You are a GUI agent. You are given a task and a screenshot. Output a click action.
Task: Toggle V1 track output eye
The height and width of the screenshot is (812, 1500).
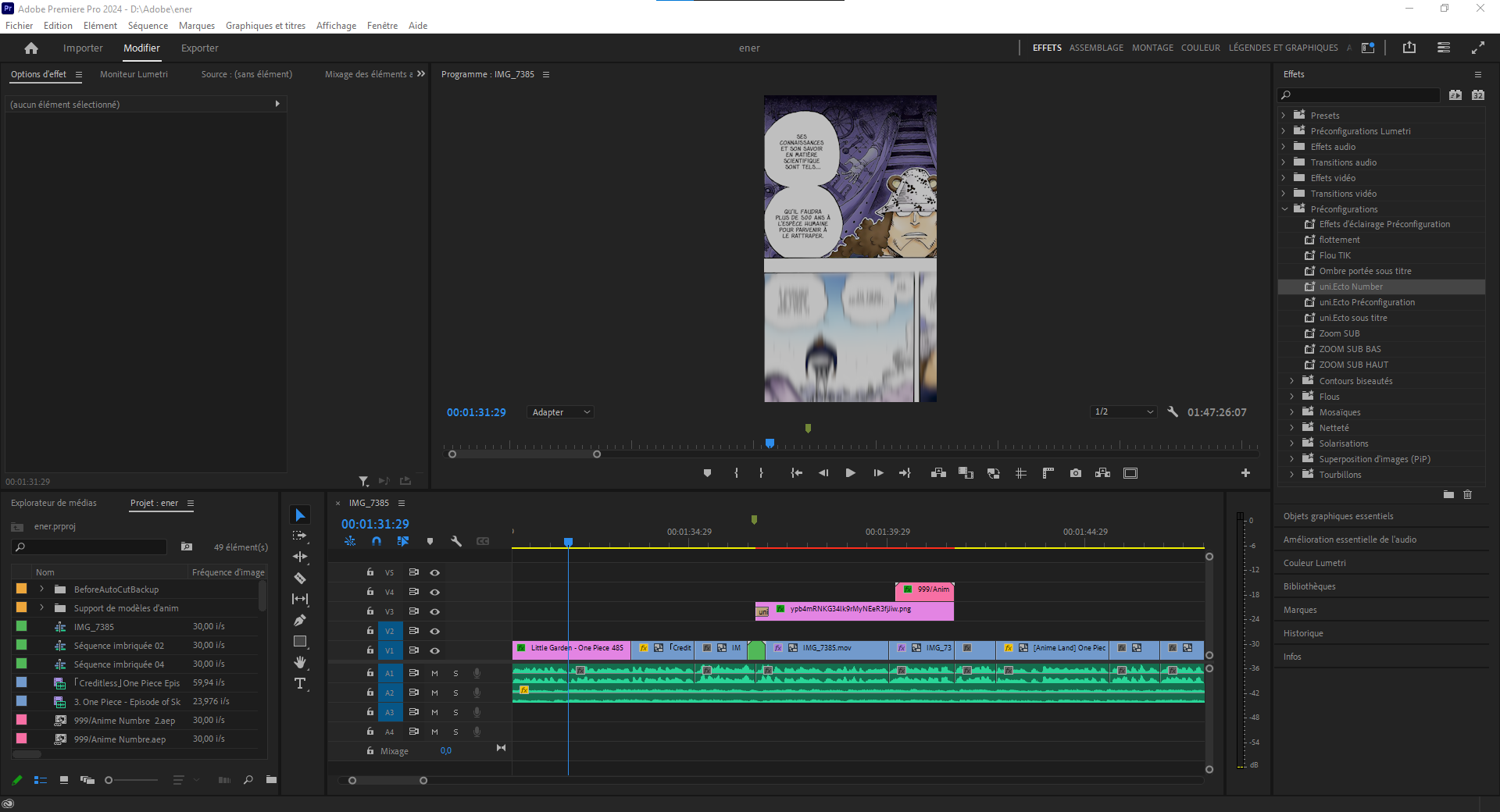(435, 650)
